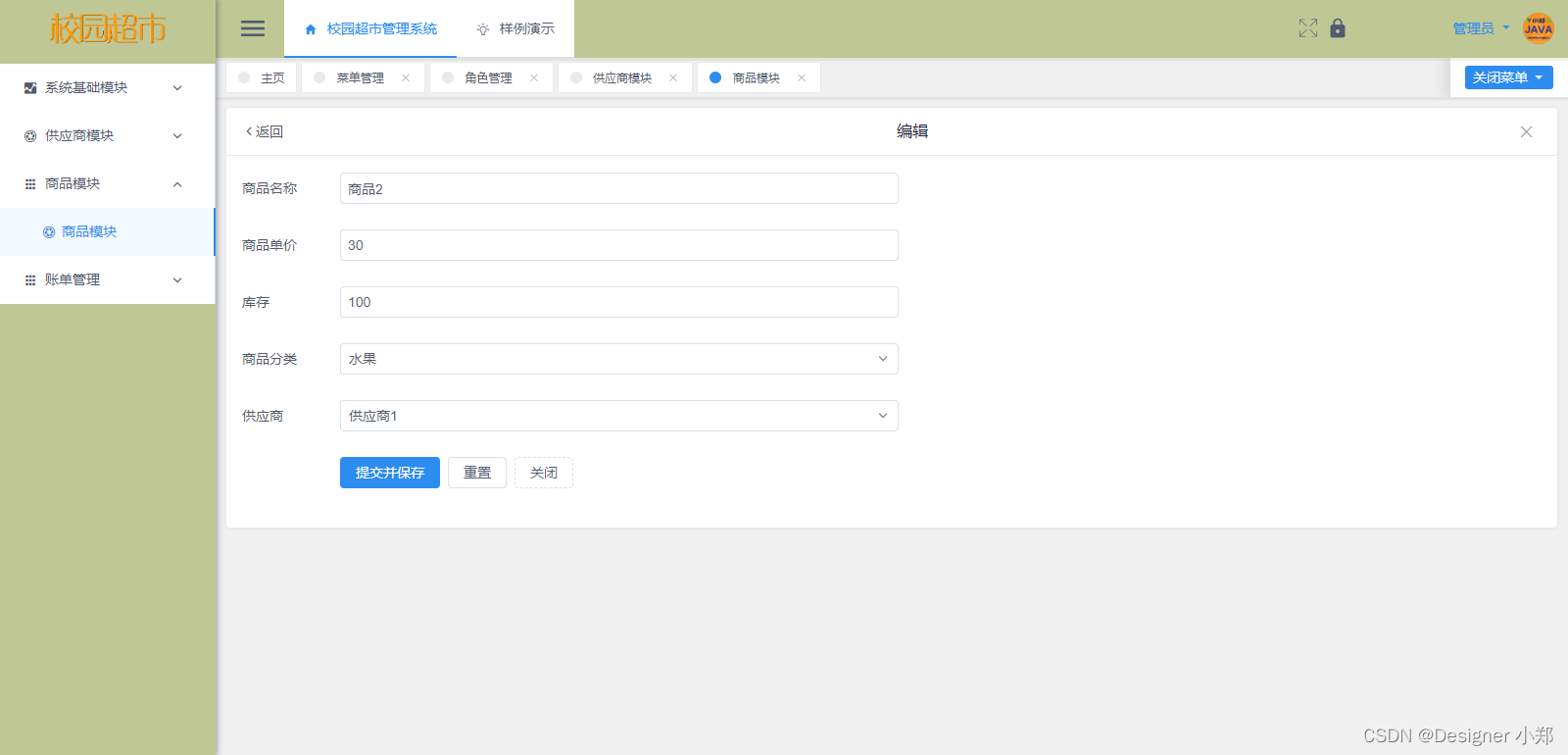Close the 供应商模块 tab
Image resolution: width=1568 pixels, height=755 pixels.
pos(673,77)
